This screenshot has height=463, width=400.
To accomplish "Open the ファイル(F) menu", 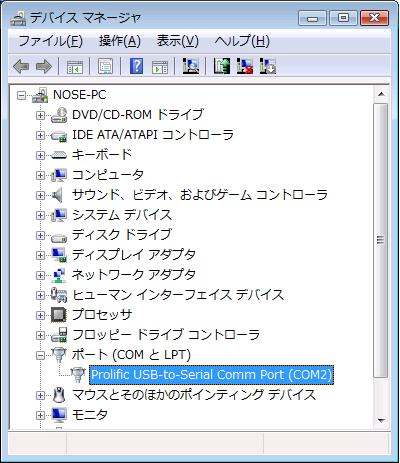I will click(50, 41).
